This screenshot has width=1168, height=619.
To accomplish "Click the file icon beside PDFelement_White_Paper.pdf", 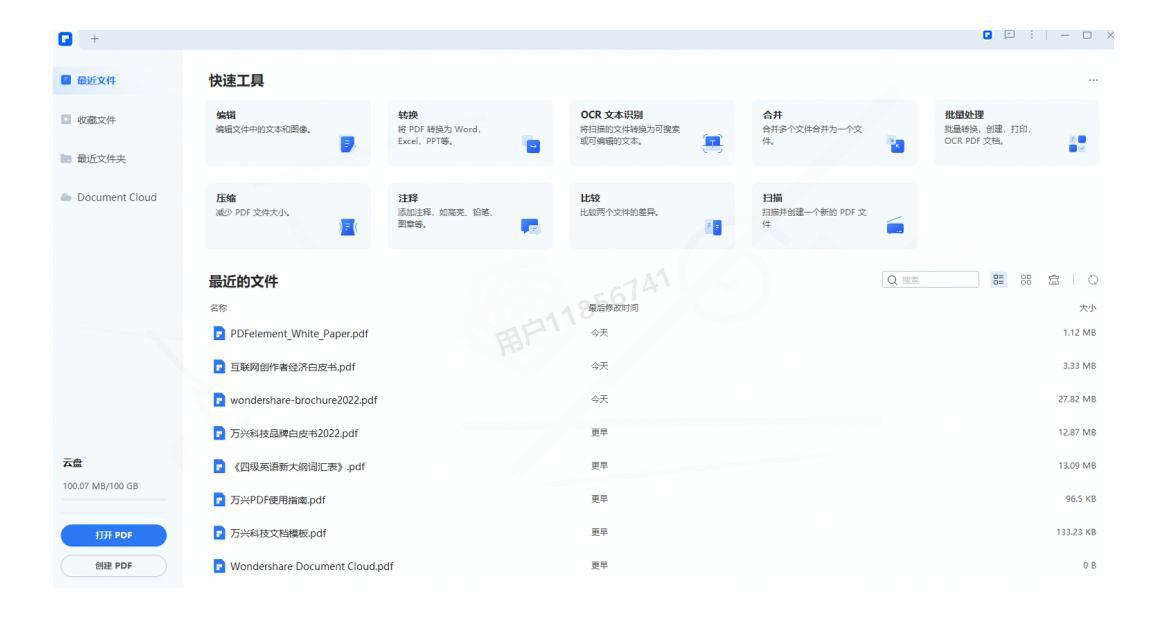I will click(219, 334).
